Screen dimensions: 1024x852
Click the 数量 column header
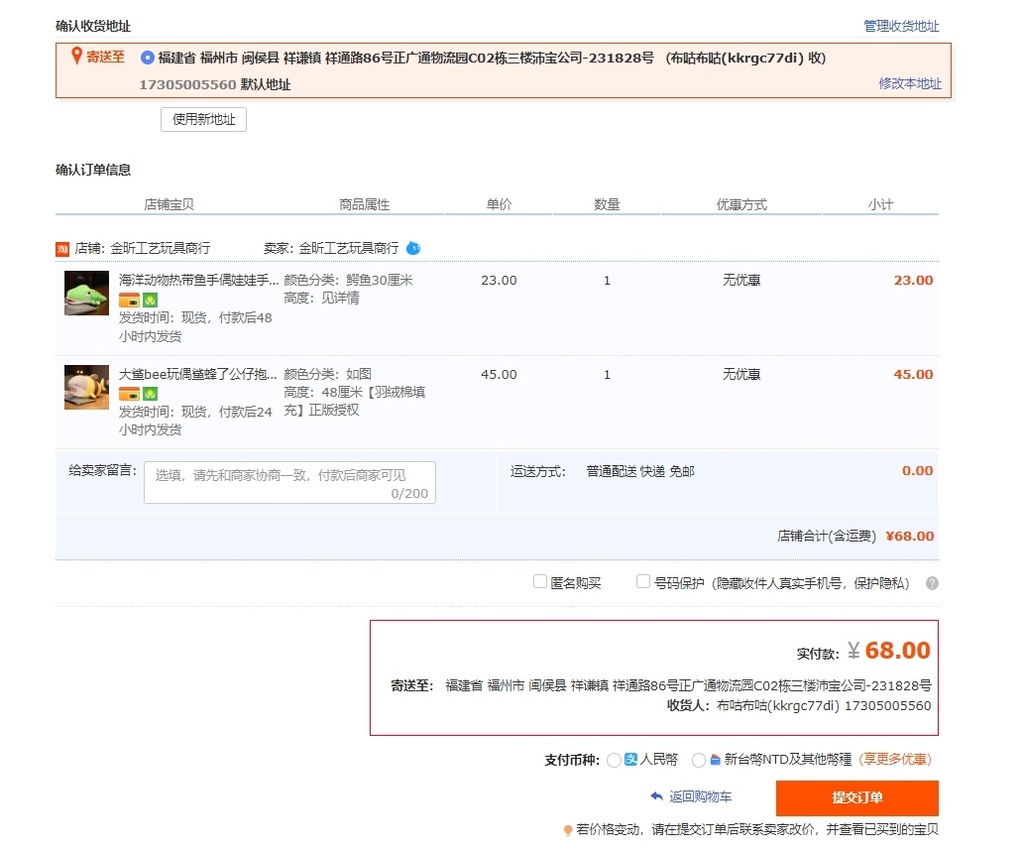pos(607,204)
